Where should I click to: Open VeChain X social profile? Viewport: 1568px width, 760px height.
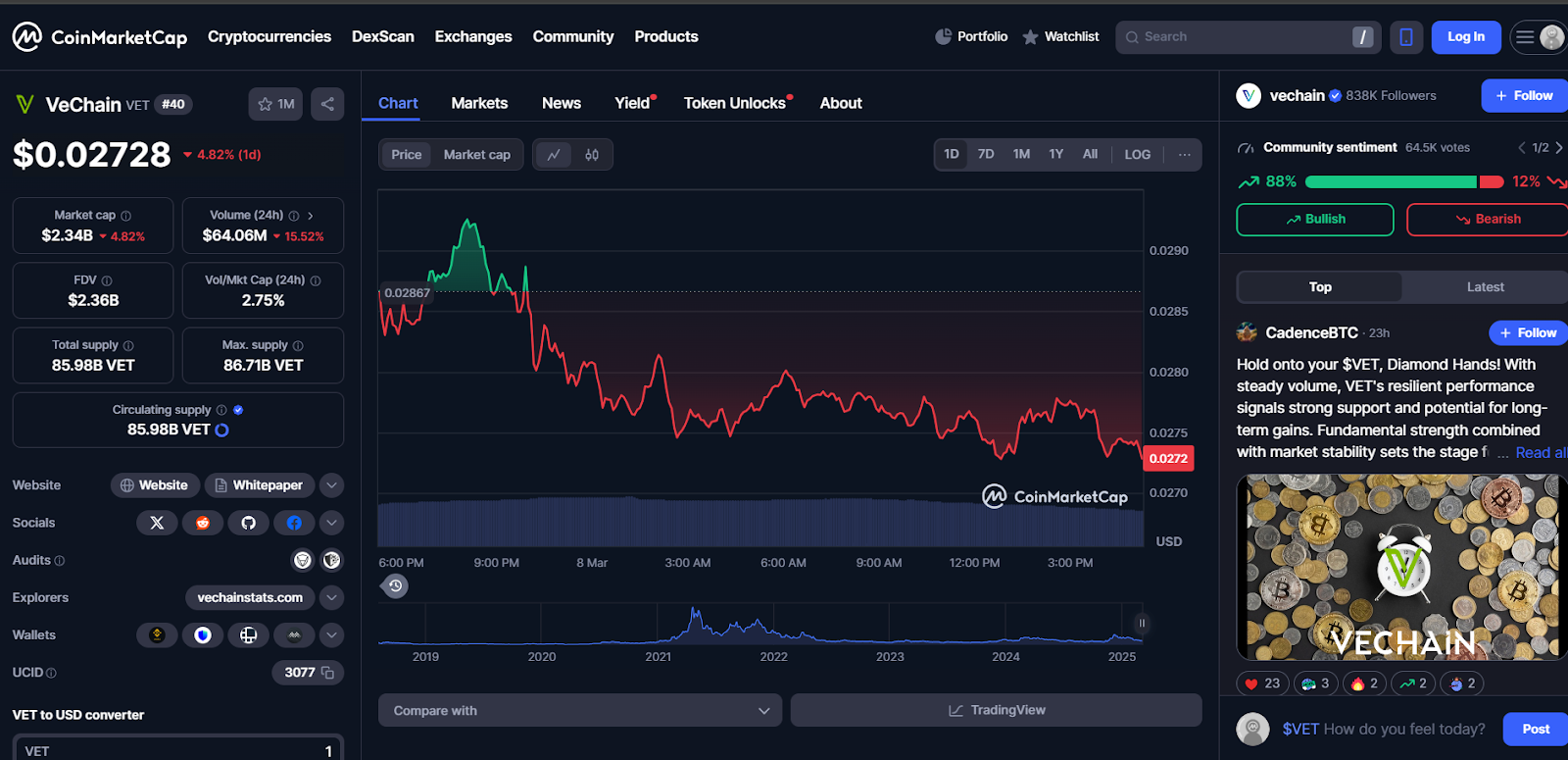(x=157, y=523)
